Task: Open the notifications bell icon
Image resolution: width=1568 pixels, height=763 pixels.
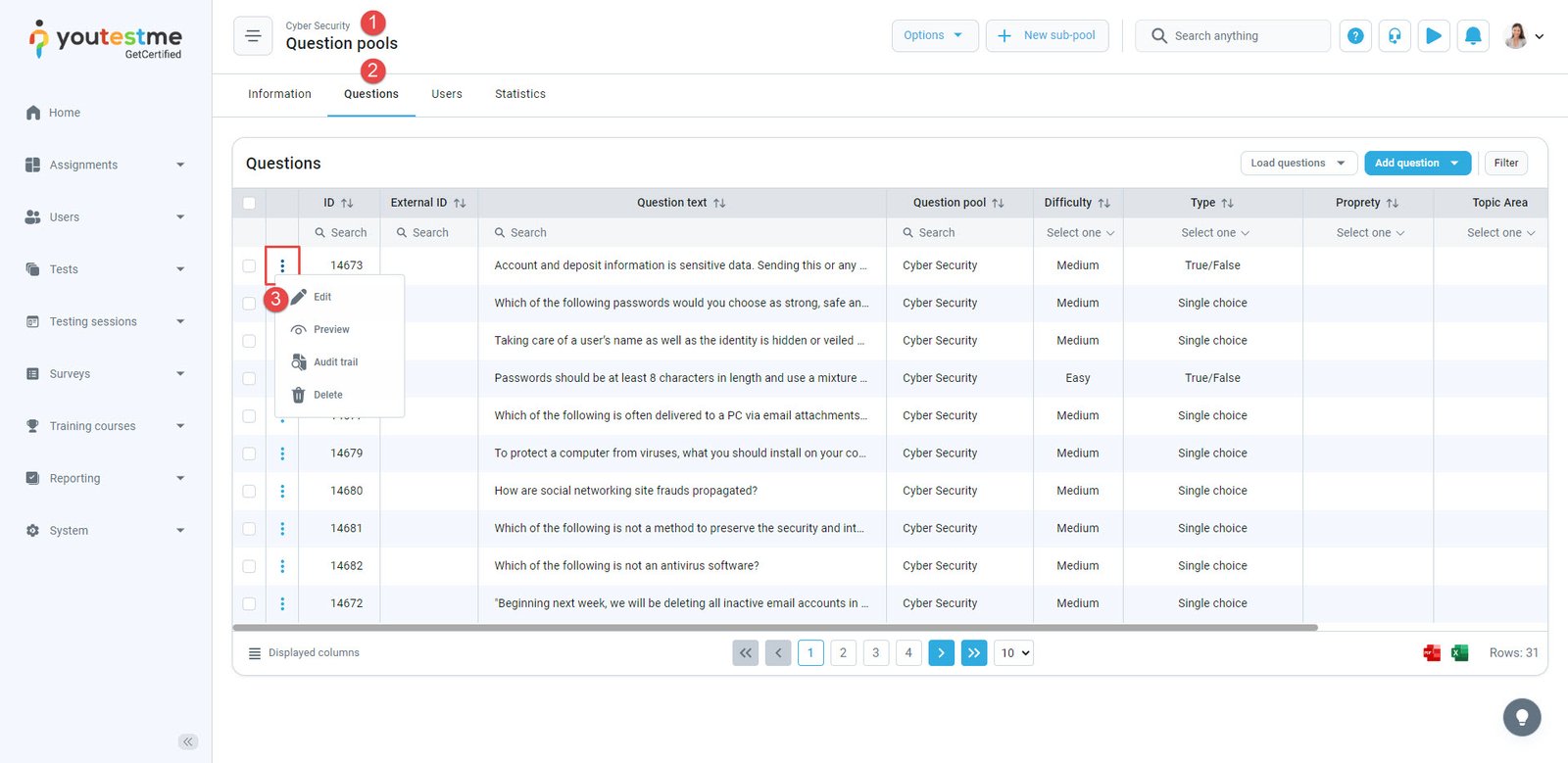Action: (1472, 36)
